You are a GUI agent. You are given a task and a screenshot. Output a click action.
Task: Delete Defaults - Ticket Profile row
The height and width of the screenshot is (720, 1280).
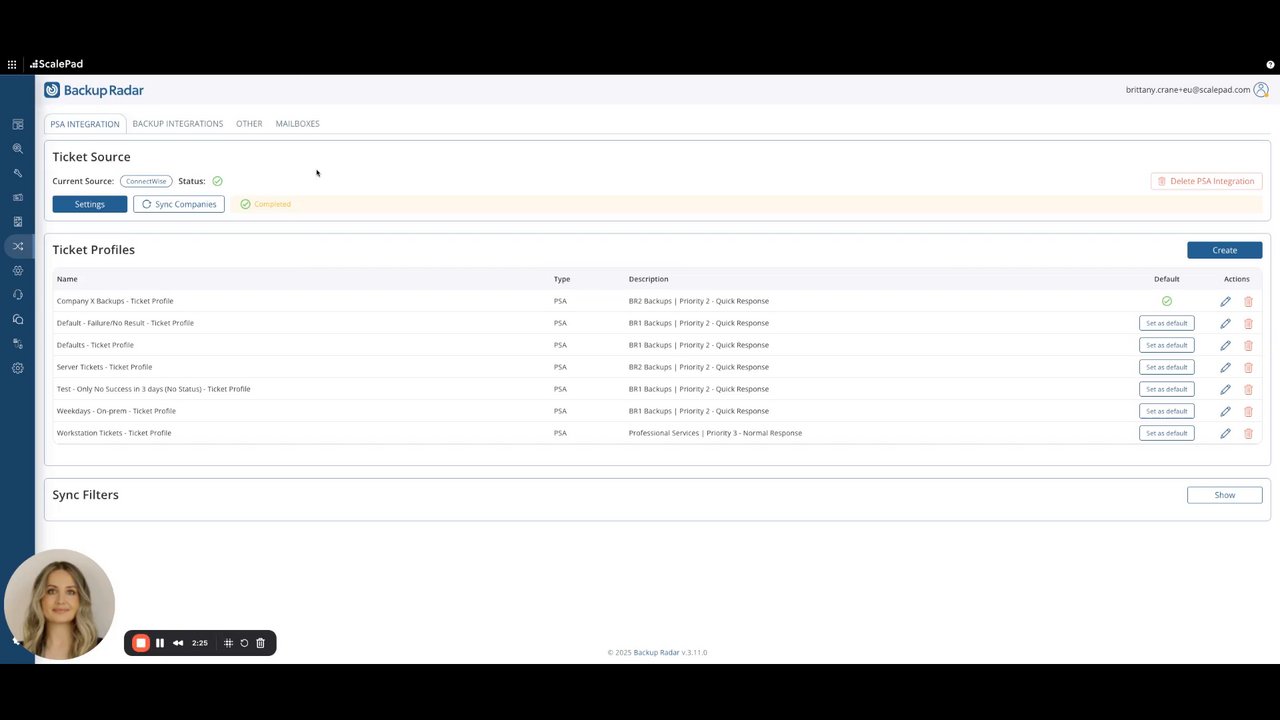1248,345
